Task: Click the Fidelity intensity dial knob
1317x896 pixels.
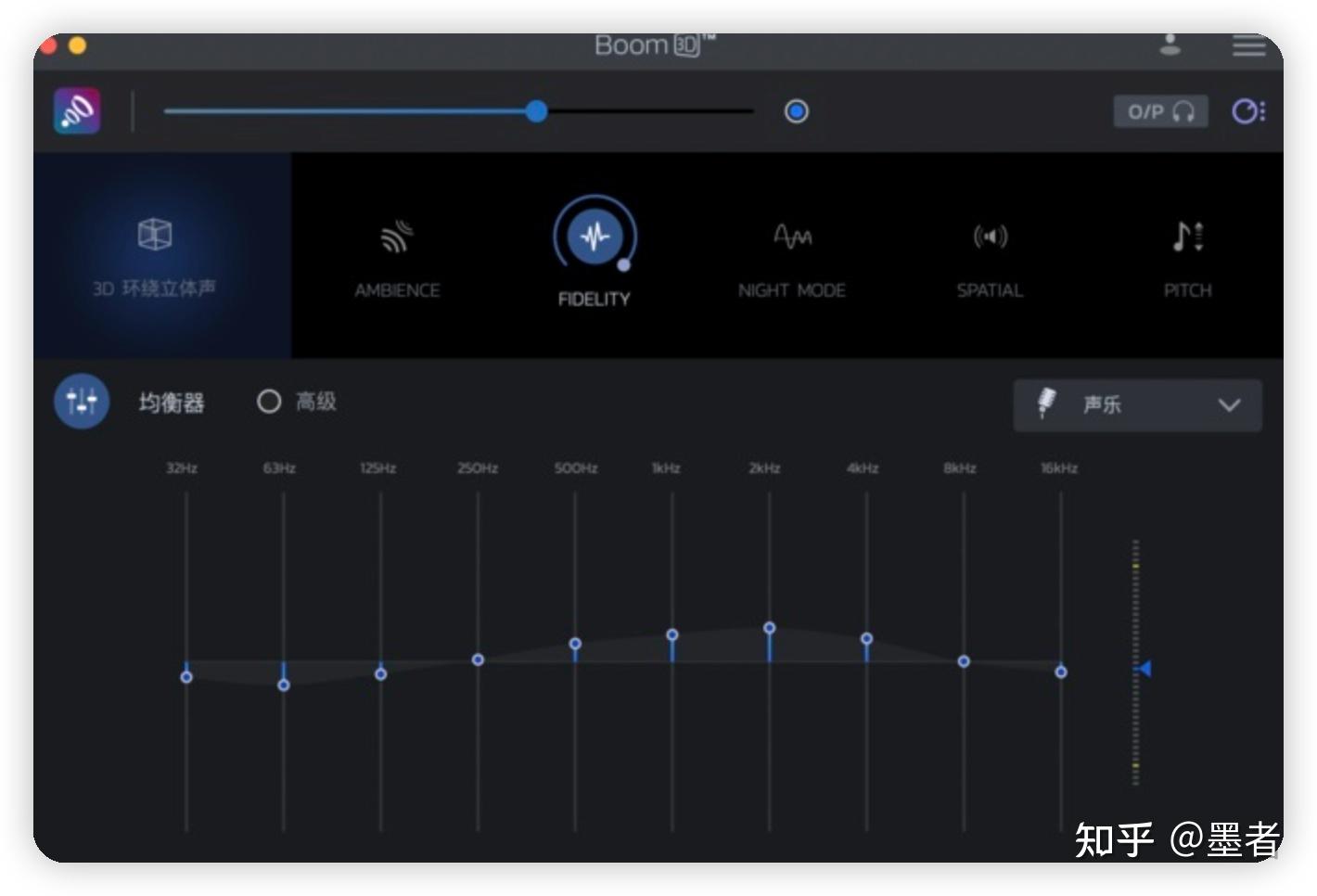Action: [x=623, y=264]
